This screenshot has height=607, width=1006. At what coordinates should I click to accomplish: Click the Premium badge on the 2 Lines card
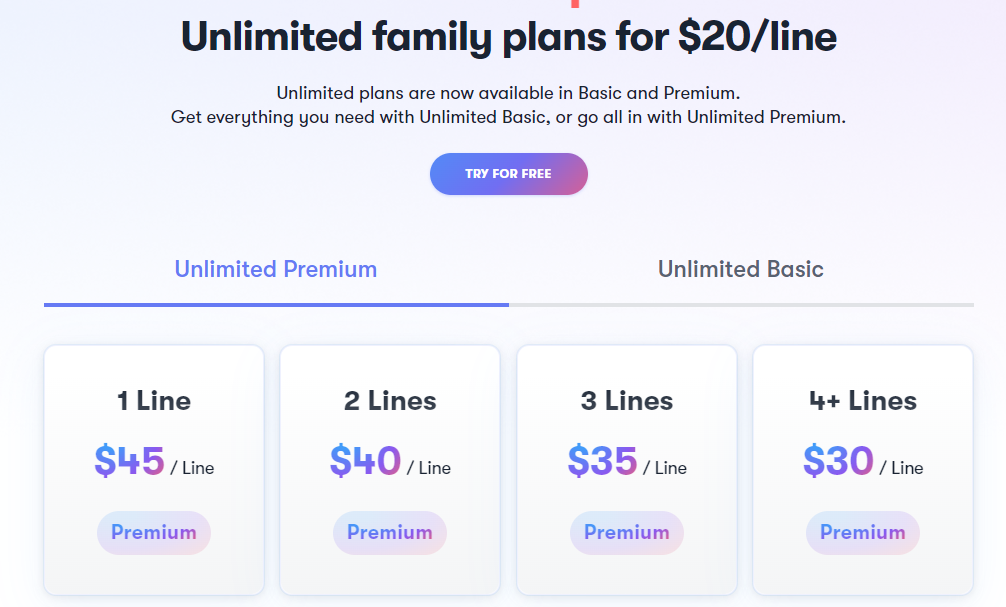tap(389, 533)
